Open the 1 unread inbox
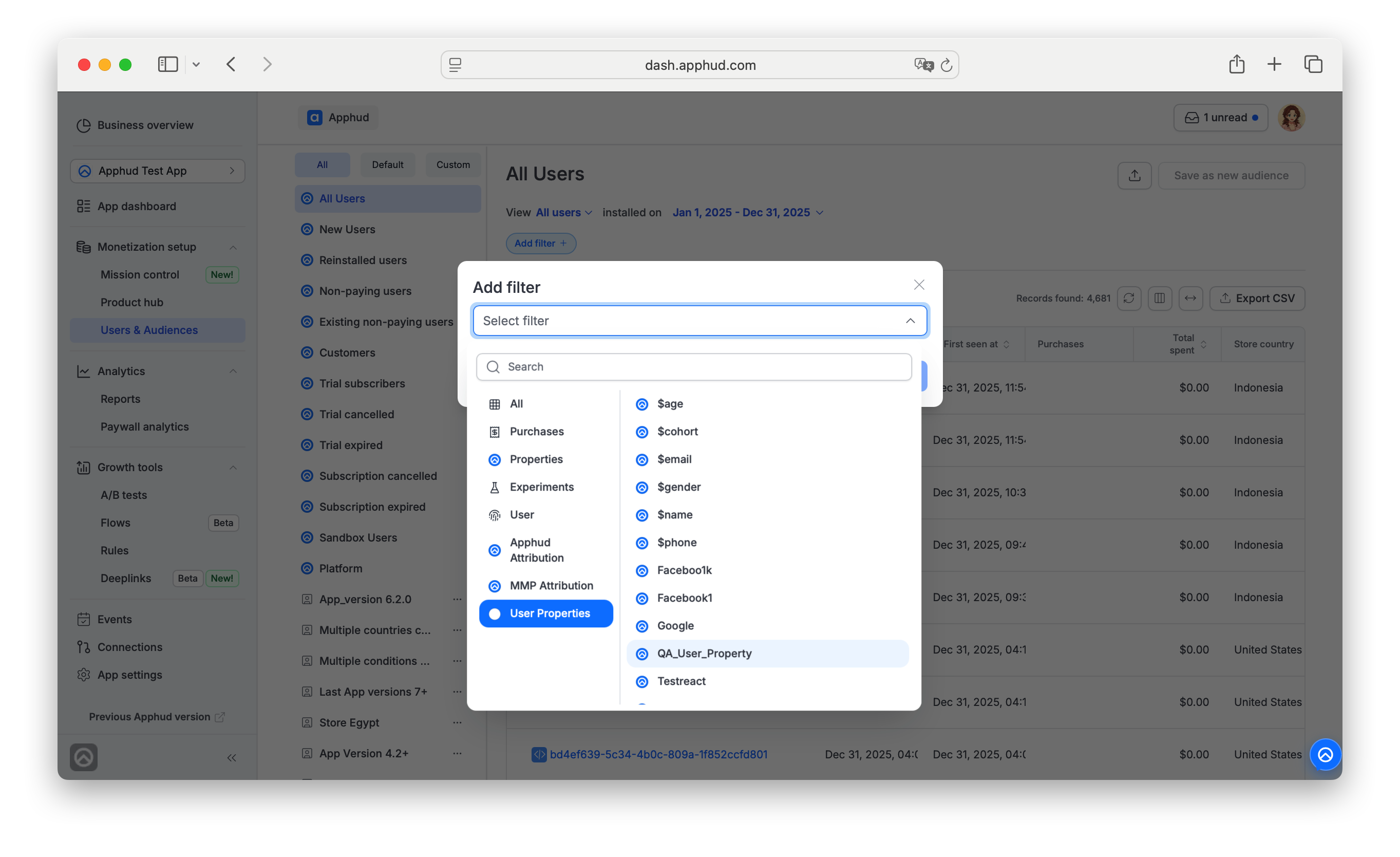This screenshot has width=1400, height=857. pos(1220,118)
